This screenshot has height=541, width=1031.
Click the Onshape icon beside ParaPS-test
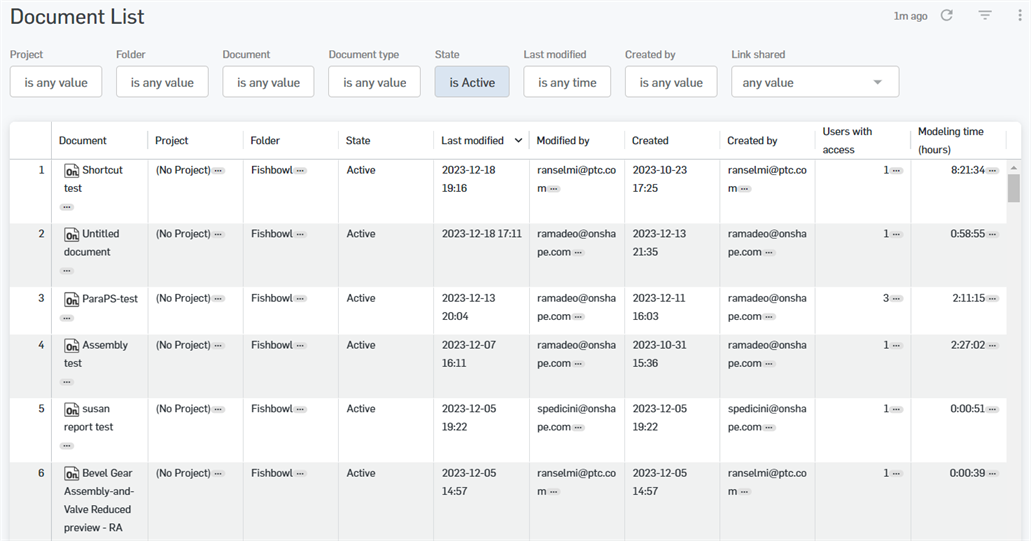71,299
